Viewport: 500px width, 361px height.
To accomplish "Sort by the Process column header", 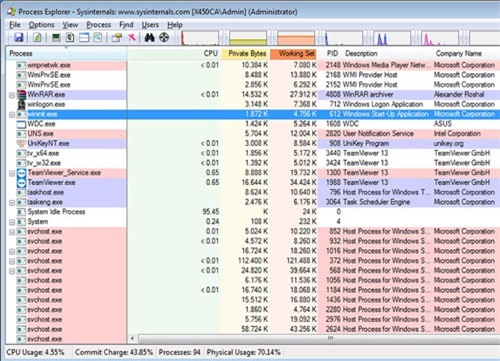I will pyautogui.click(x=66, y=54).
